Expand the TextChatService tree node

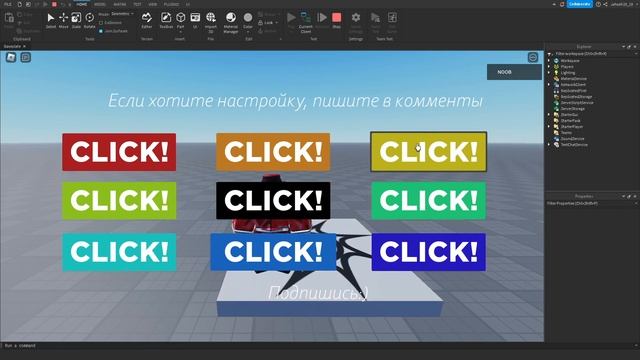coord(549,144)
